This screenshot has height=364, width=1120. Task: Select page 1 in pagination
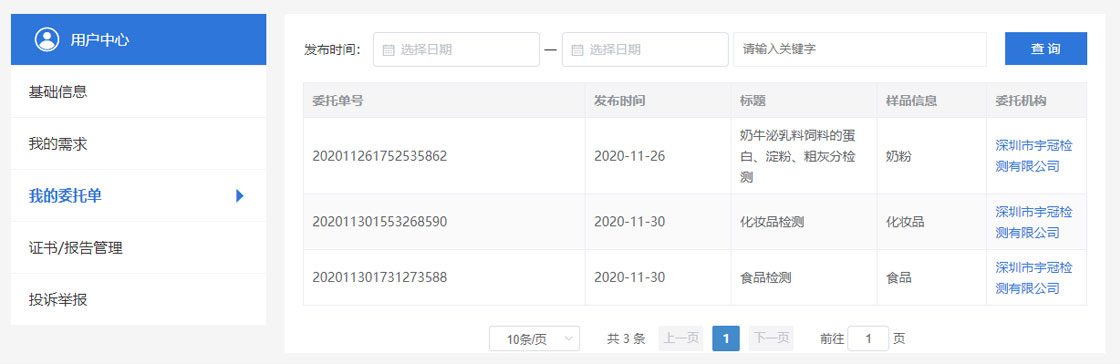726,338
